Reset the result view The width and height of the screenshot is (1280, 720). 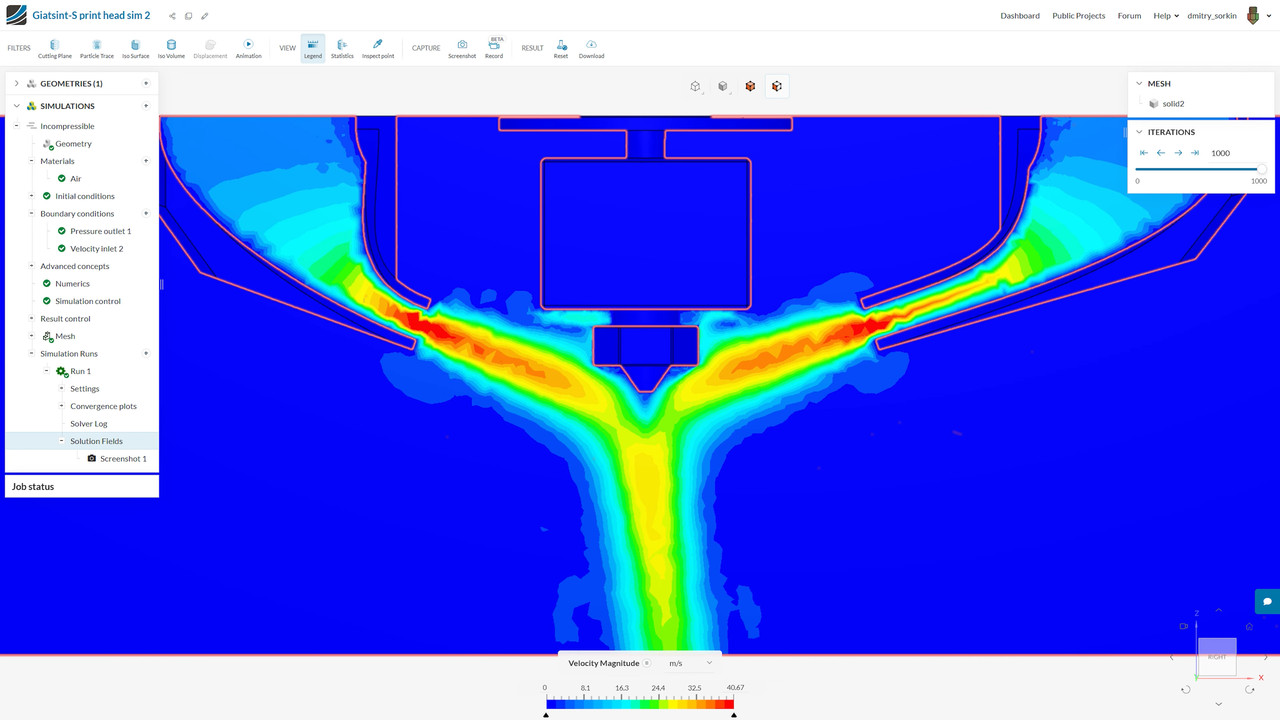(561, 49)
